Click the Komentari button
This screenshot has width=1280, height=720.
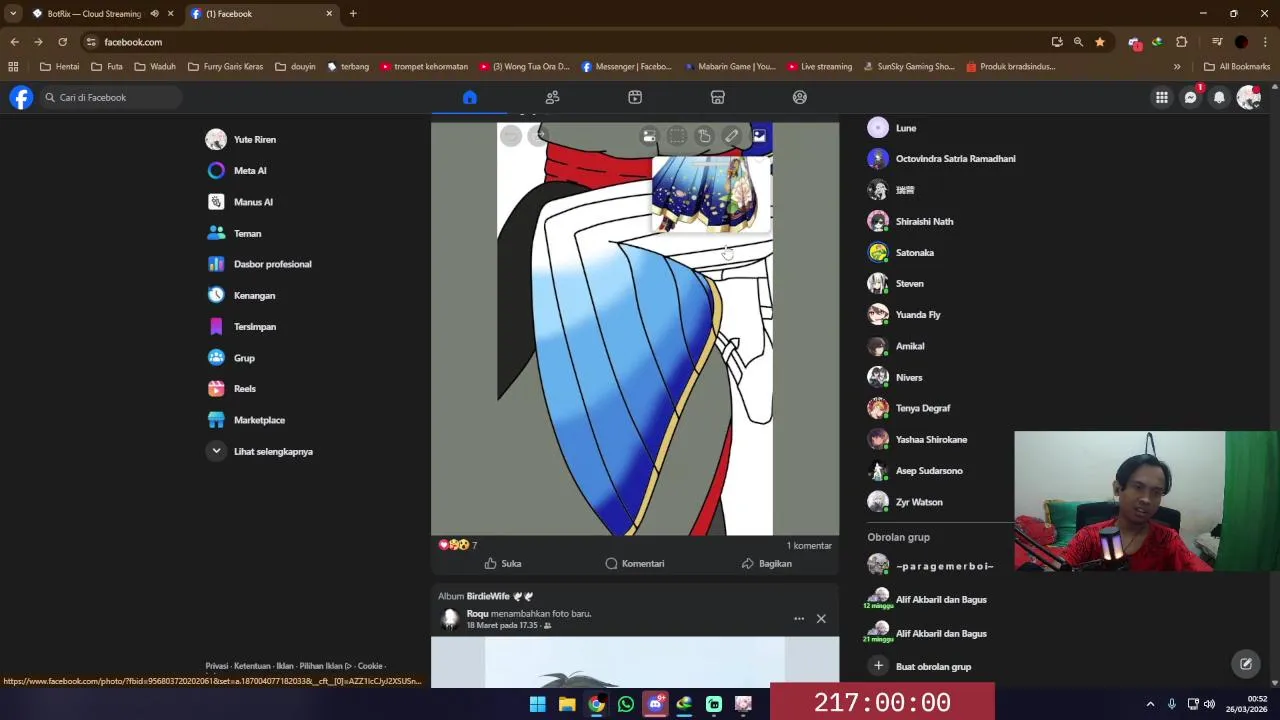pyautogui.click(x=635, y=564)
